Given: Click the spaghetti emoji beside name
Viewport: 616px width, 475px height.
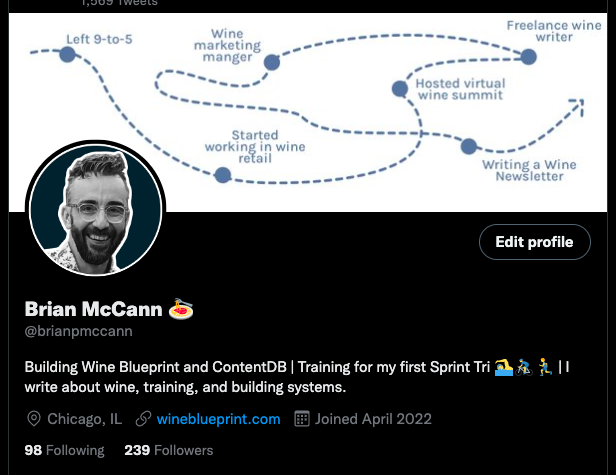Looking at the screenshot, I should pos(181,308).
